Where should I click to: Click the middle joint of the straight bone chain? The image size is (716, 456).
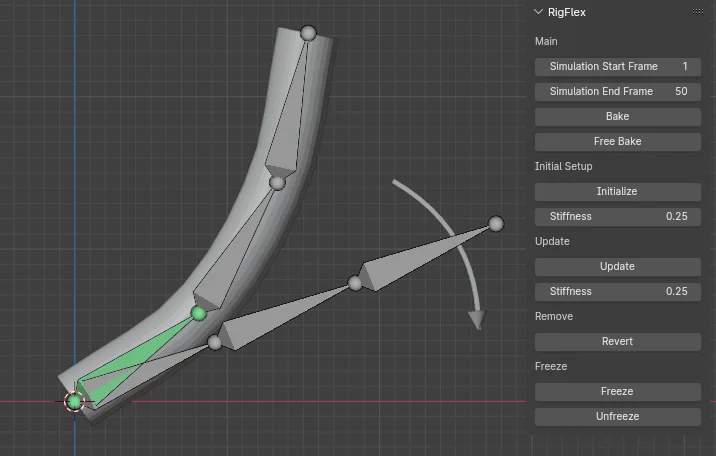[354, 284]
